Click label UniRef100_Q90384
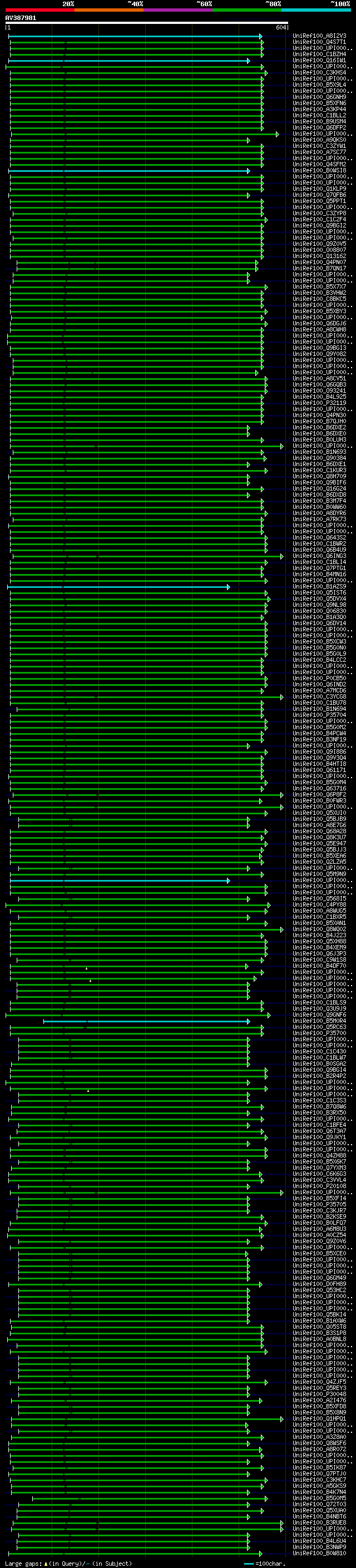The height and width of the screenshot is (1568, 356). 319,458
